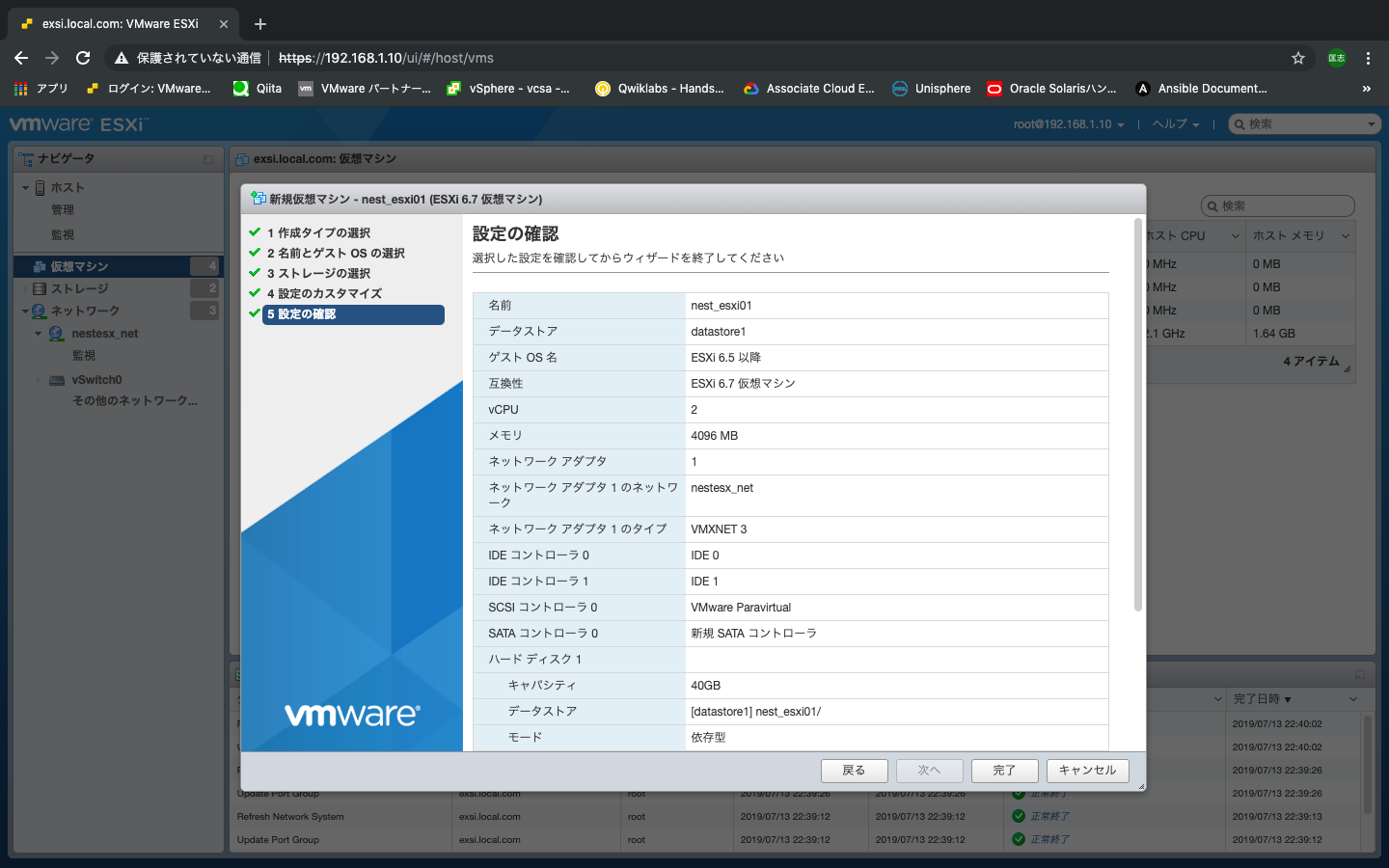Collapse the nestesx_net tree node

pos(38,334)
